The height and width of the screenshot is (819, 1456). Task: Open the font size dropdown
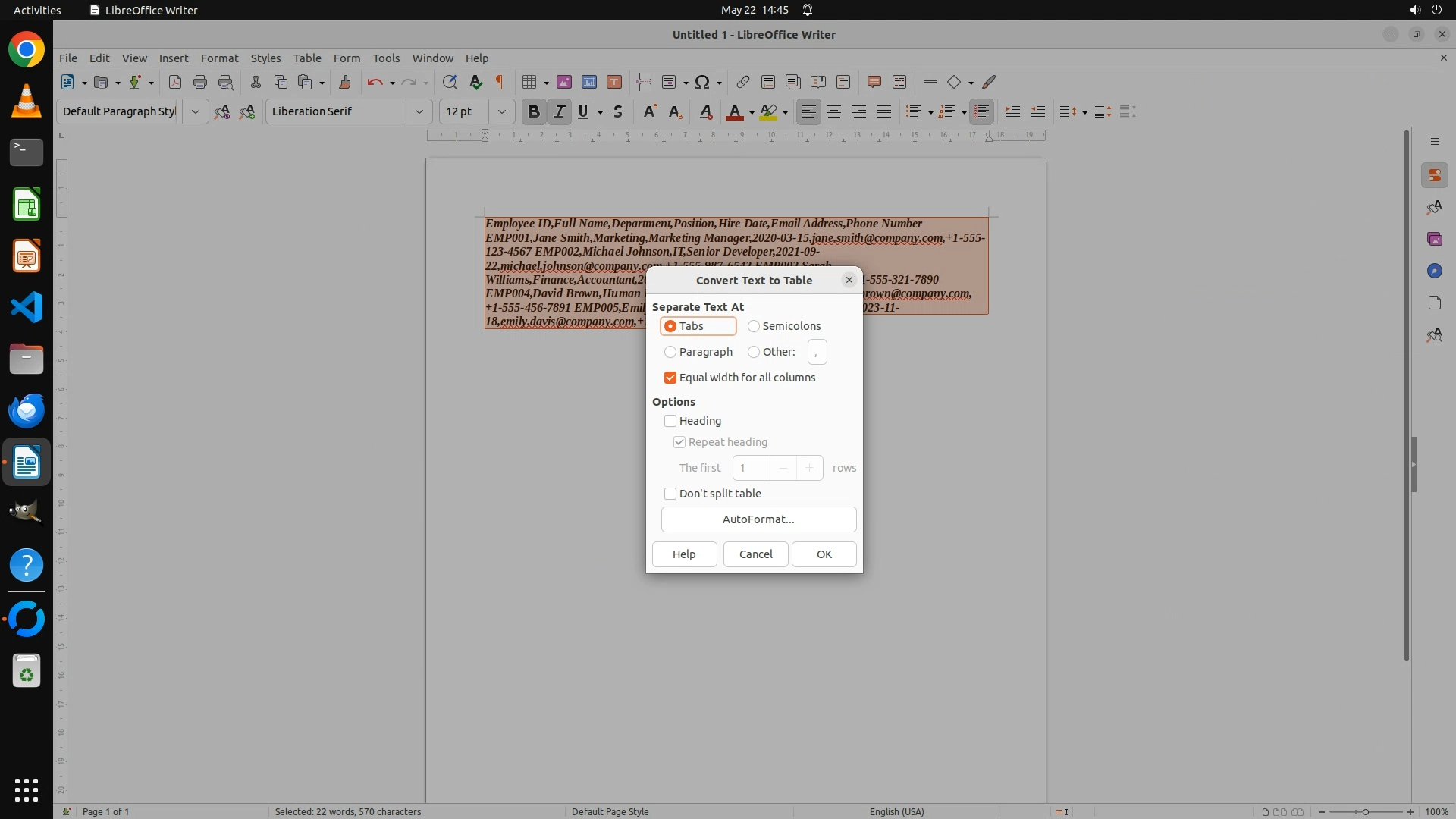501,111
